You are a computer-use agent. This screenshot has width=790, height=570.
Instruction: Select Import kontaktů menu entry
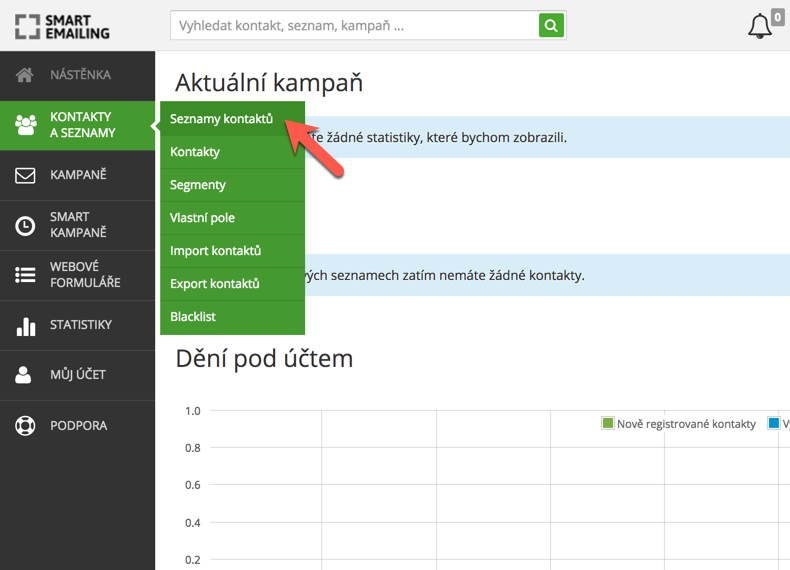(215, 251)
